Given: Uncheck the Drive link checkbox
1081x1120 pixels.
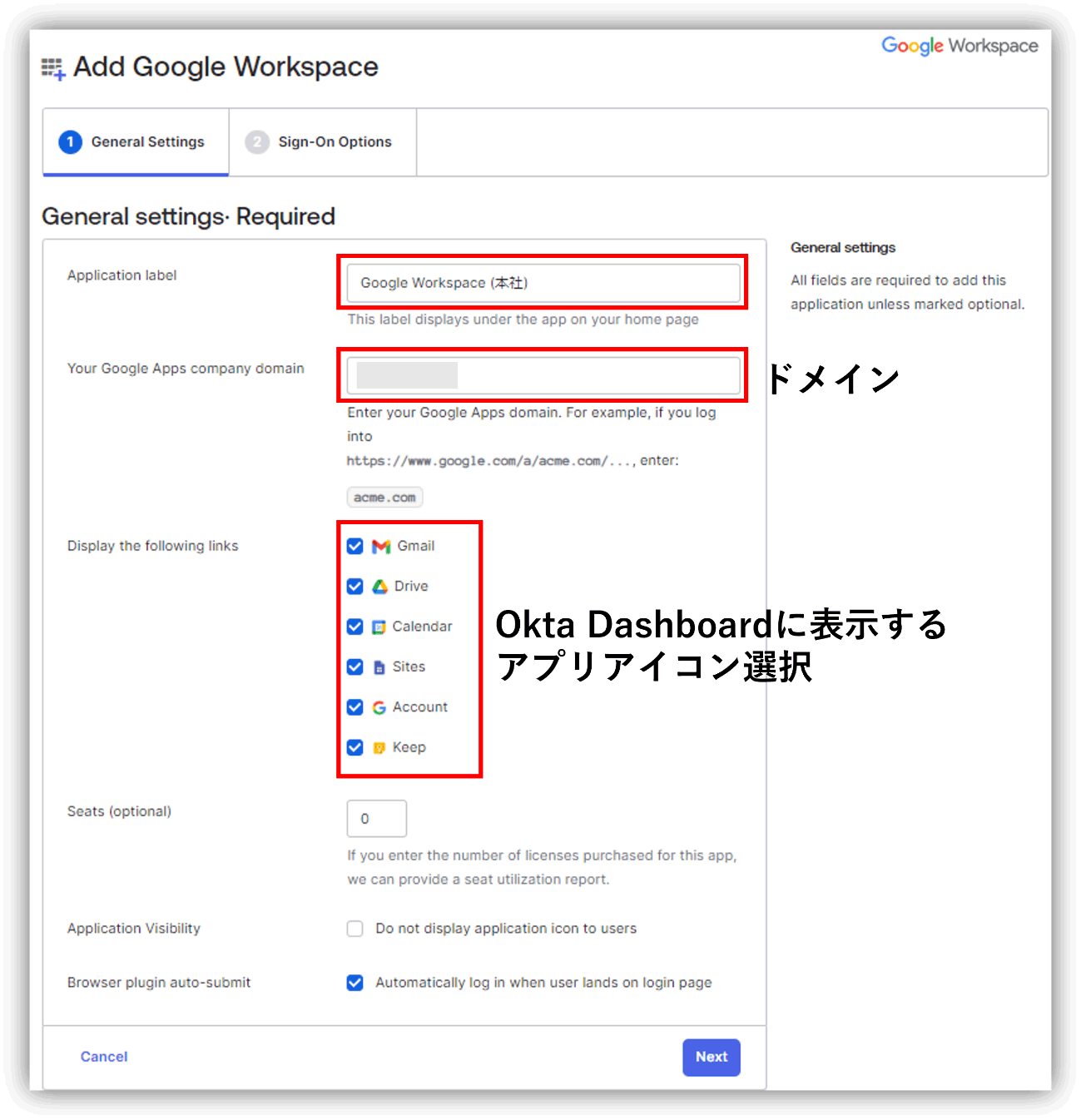Looking at the screenshot, I should (x=355, y=587).
